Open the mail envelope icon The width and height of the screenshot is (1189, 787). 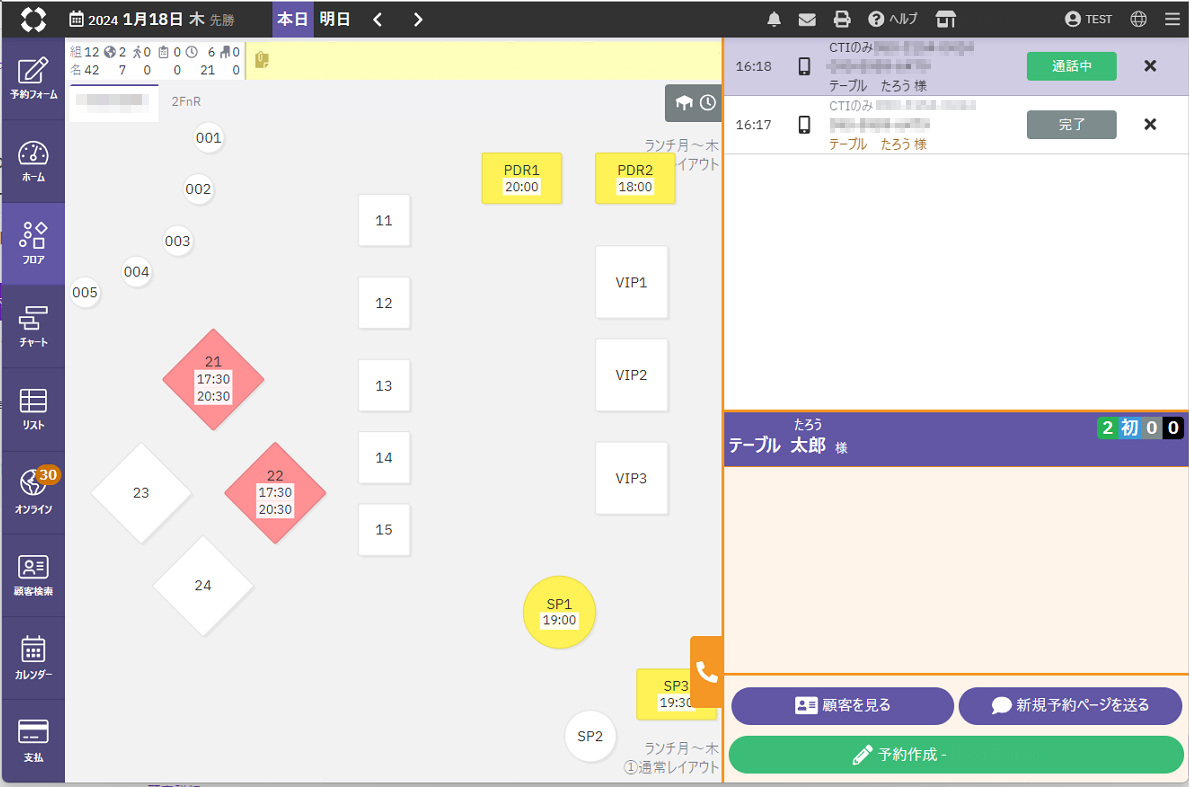pyautogui.click(x=807, y=19)
